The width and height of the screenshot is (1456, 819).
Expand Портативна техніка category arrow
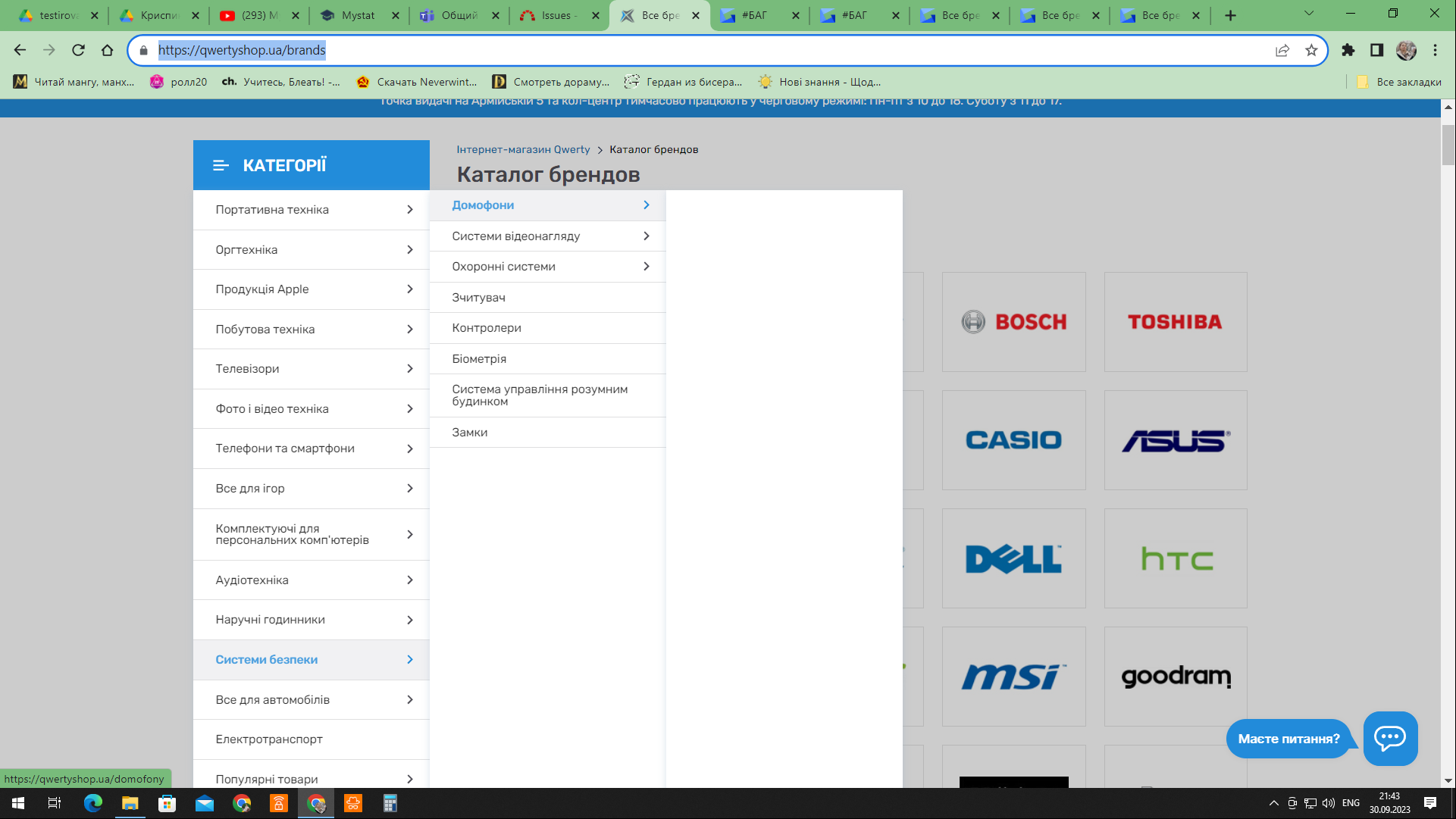click(x=409, y=209)
